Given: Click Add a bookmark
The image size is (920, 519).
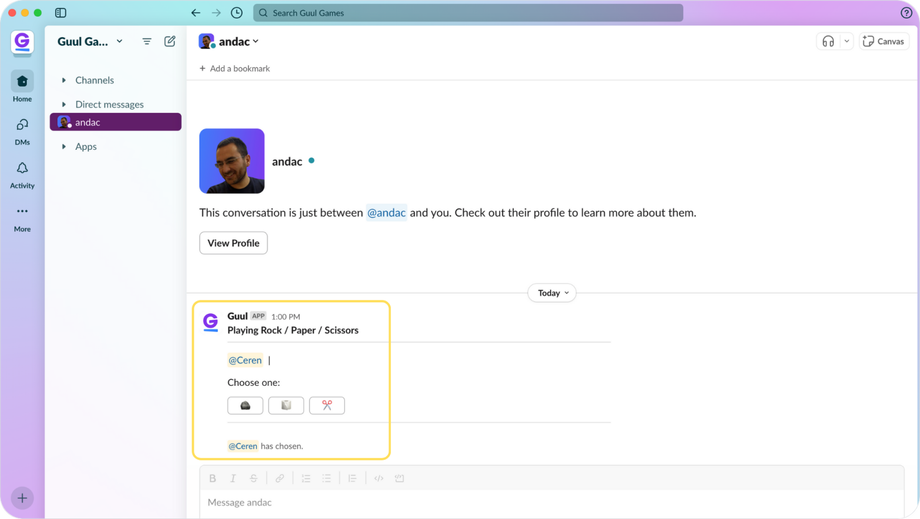Looking at the screenshot, I should tap(235, 69).
